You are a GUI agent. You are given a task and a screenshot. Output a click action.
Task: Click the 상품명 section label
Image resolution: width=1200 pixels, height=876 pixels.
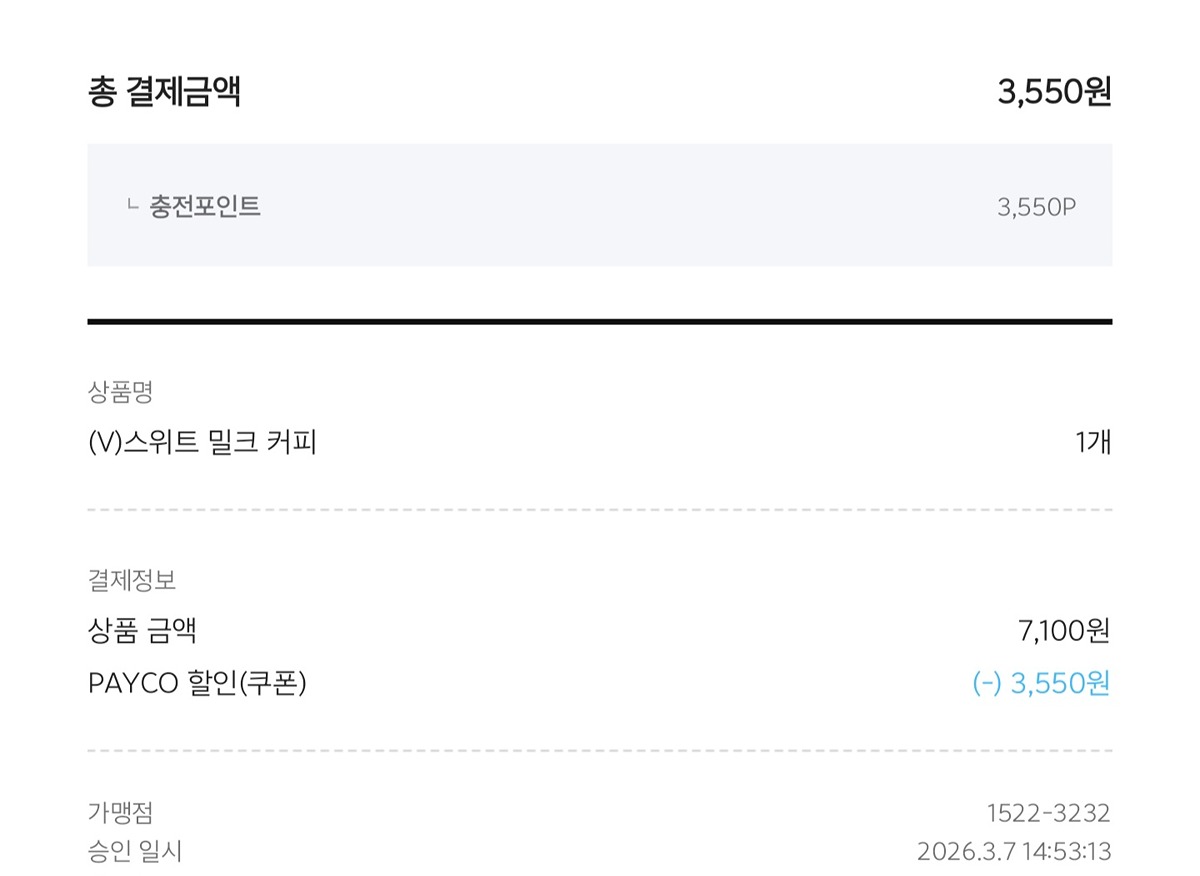pyautogui.click(x=120, y=392)
